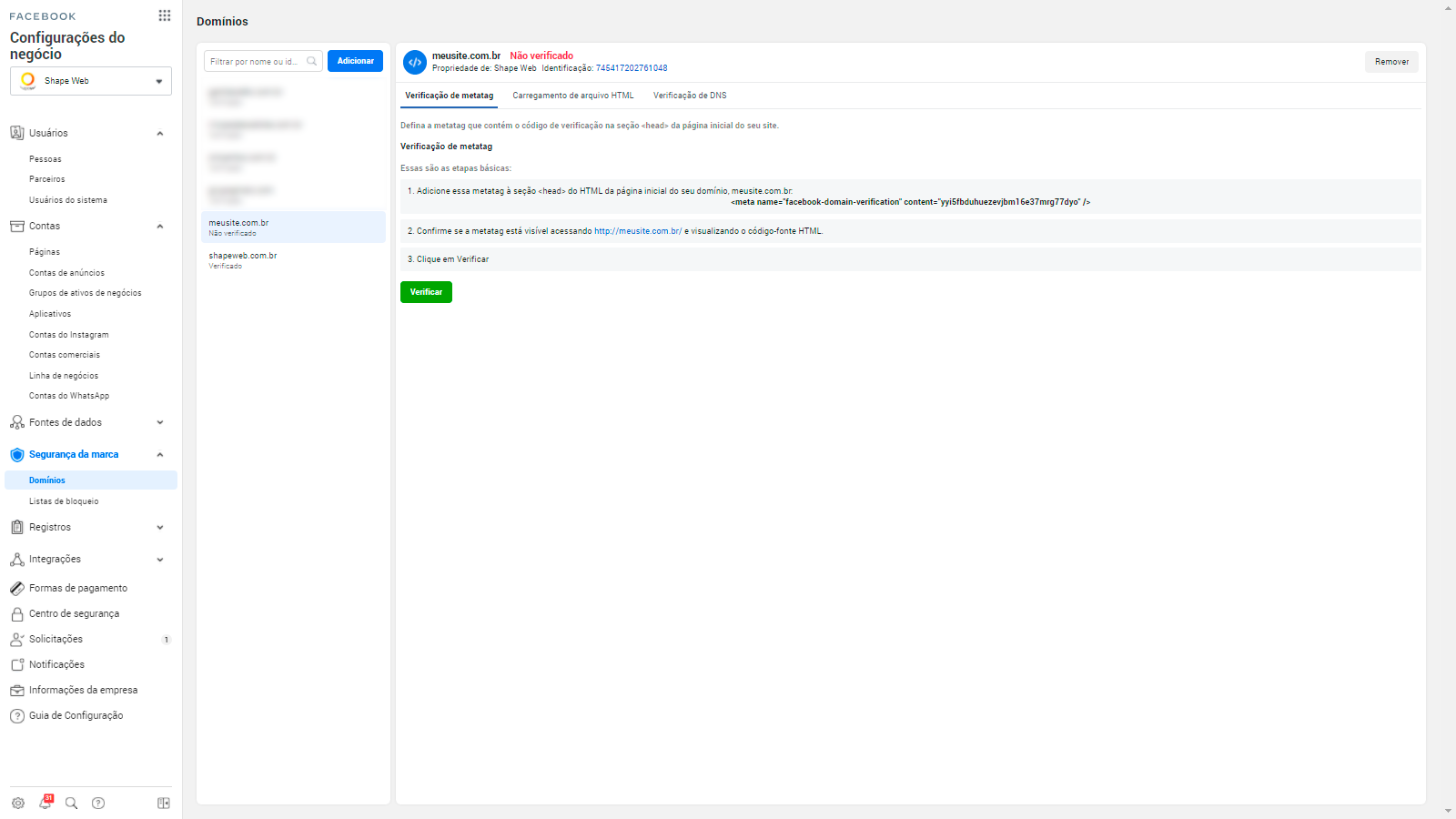
Task: Focus the Filtrar por nome ou id field
Action: tap(263, 61)
